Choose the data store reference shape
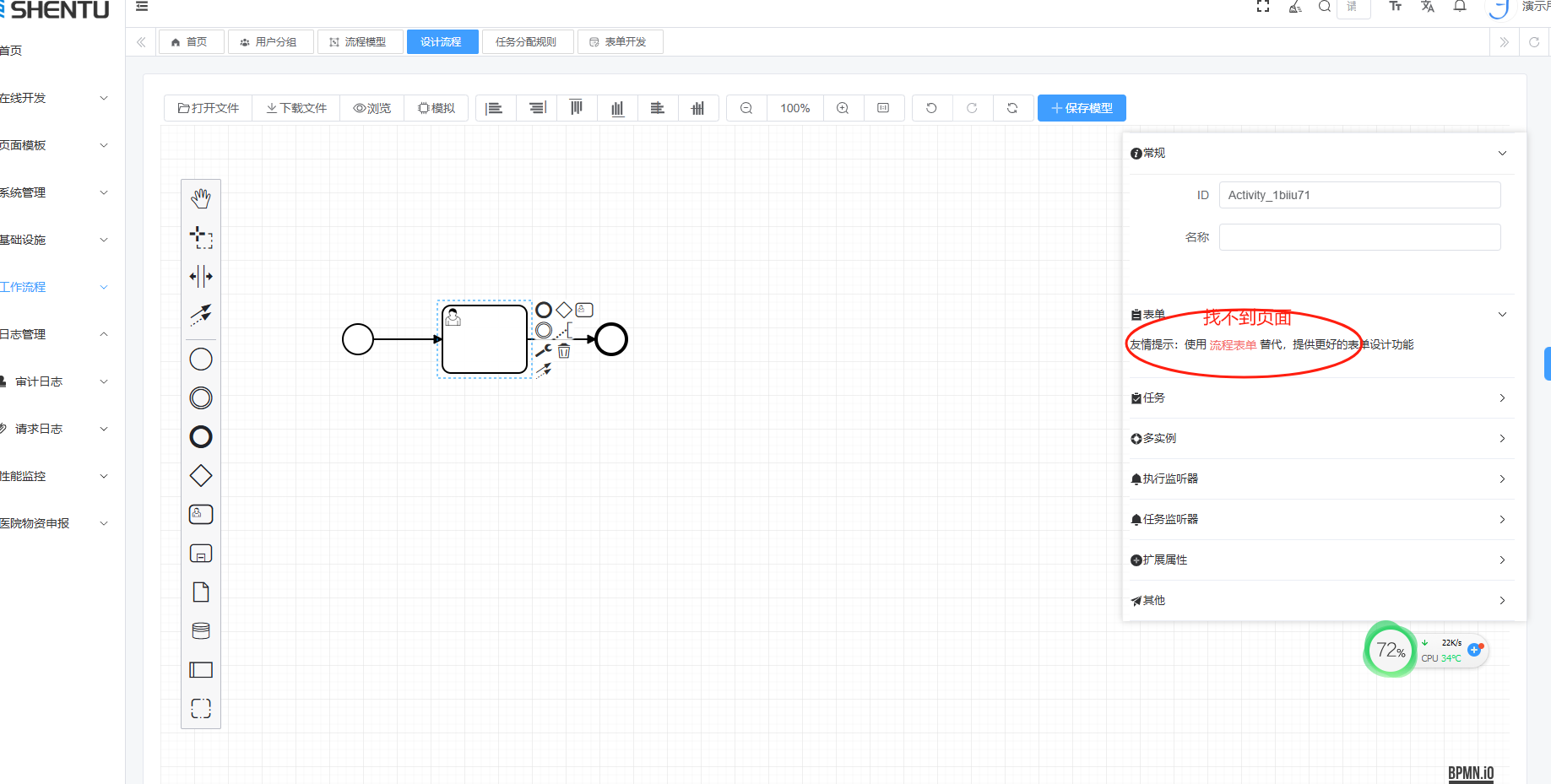Image resolution: width=1551 pixels, height=784 pixels. pyautogui.click(x=201, y=630)
